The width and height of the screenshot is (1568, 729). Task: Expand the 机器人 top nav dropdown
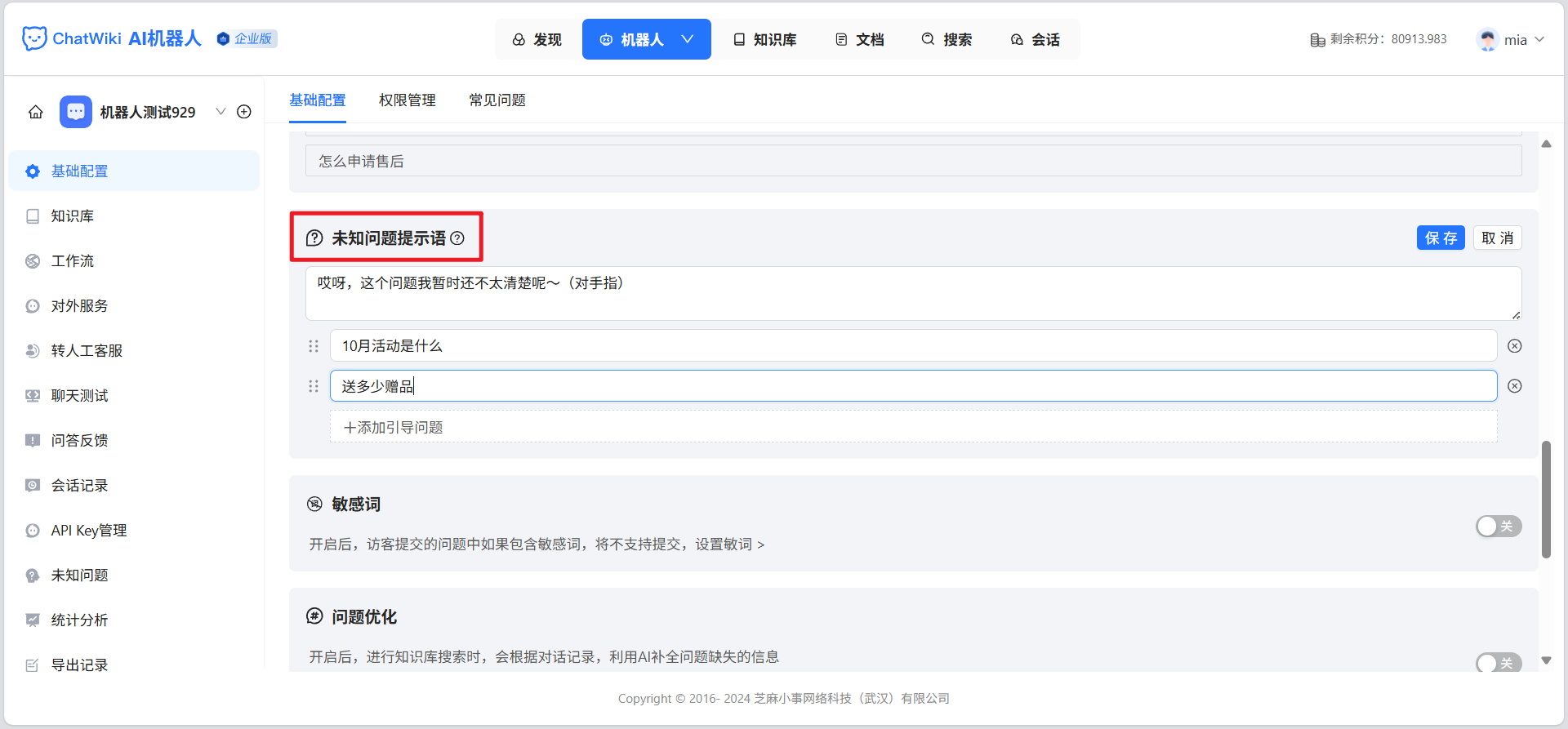688,39
